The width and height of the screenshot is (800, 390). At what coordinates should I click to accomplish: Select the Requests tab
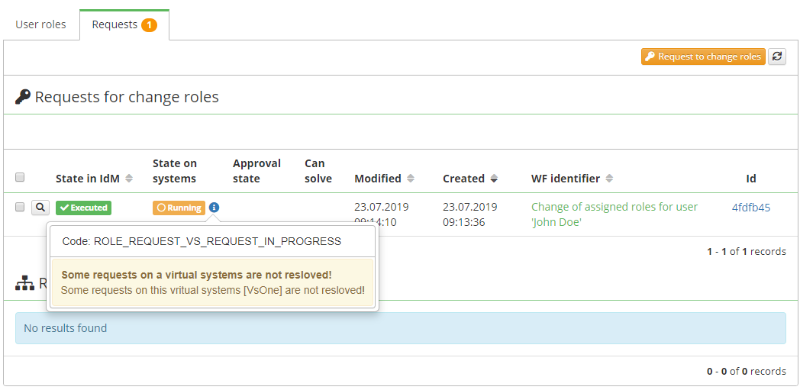124,25
